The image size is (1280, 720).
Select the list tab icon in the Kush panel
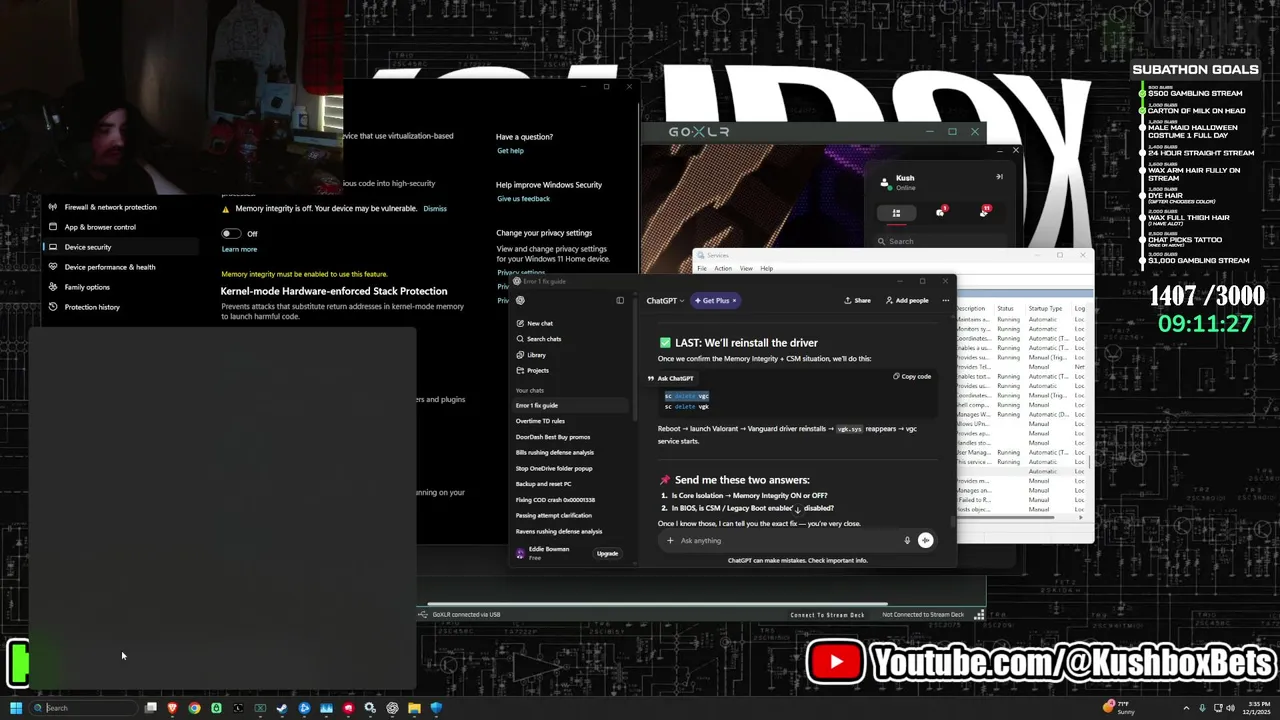(x=896, y=213)
